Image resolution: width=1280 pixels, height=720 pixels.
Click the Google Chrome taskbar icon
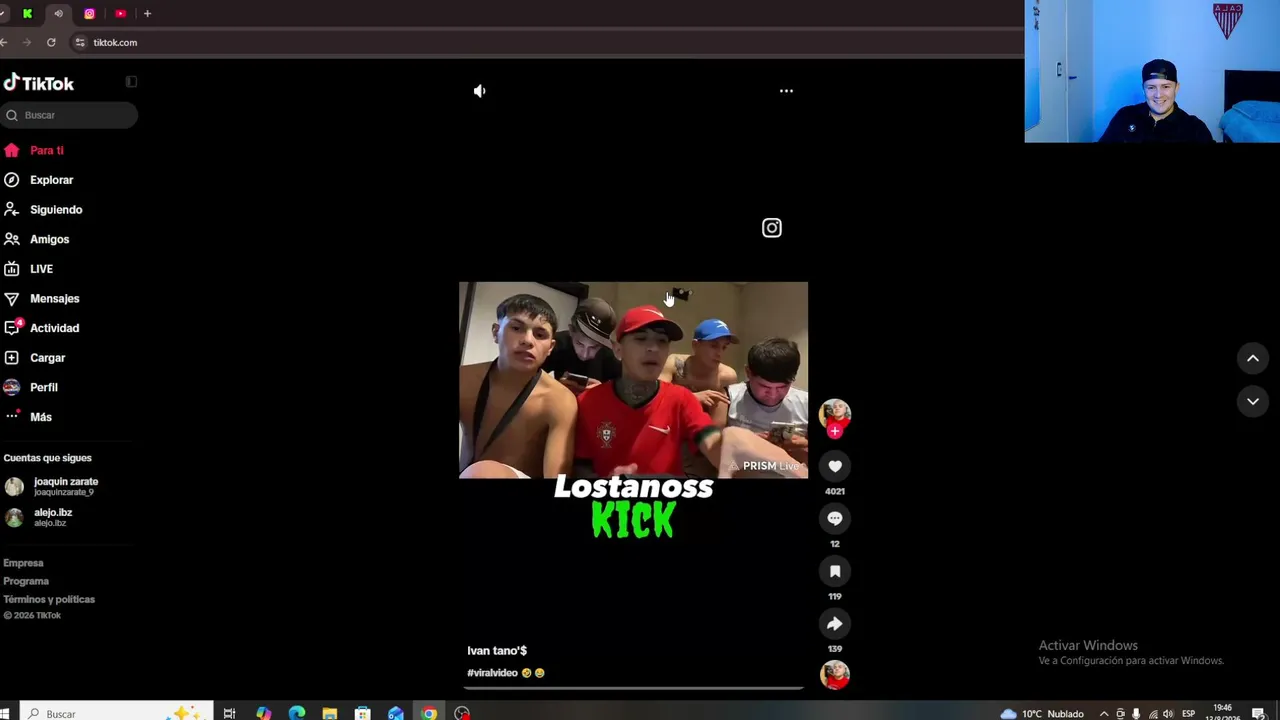pos(429,713)
